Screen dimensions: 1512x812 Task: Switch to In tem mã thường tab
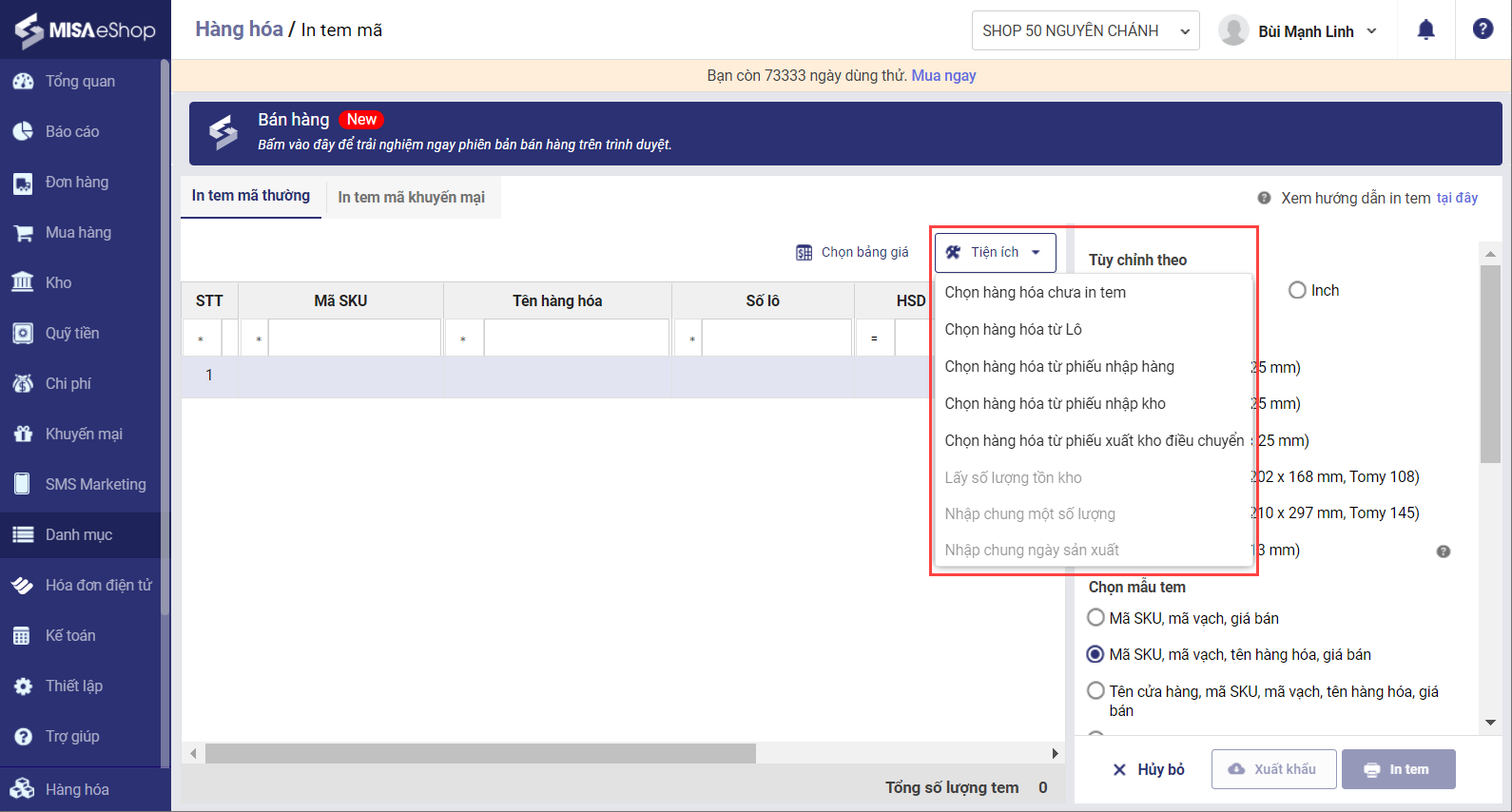coord(251,196)
